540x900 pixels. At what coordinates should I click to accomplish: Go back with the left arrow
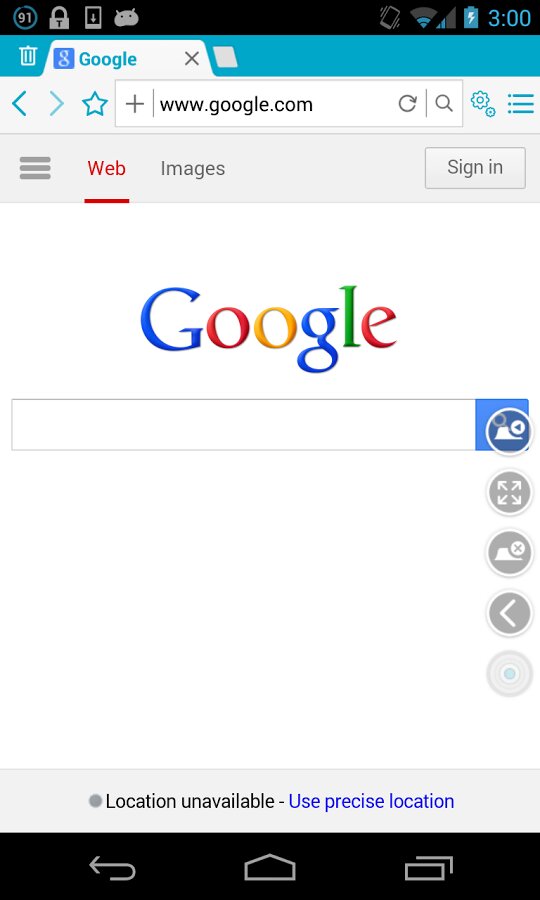[x=20, y=104]
